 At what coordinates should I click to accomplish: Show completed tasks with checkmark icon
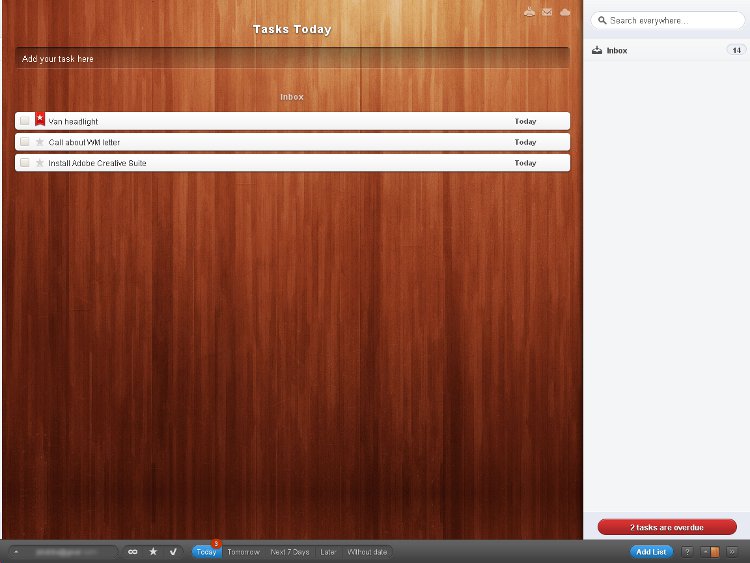173,552
